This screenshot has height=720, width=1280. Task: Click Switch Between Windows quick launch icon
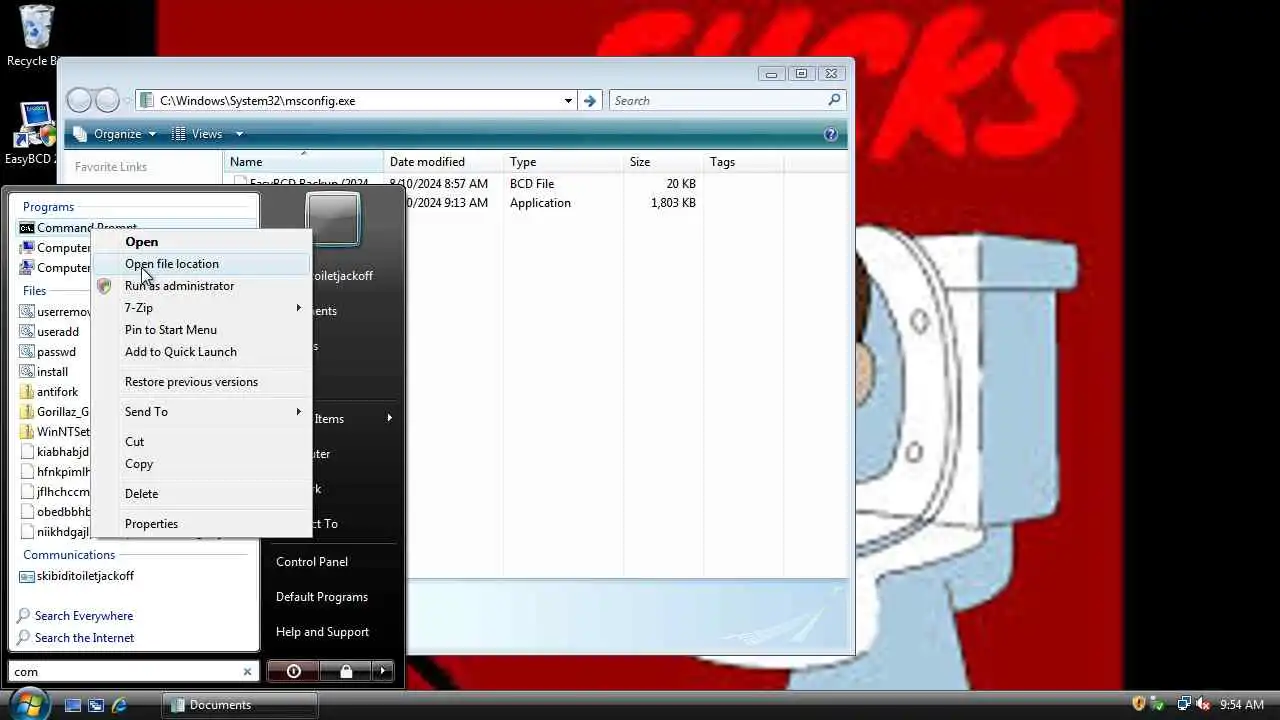click(x=96, y=705)
